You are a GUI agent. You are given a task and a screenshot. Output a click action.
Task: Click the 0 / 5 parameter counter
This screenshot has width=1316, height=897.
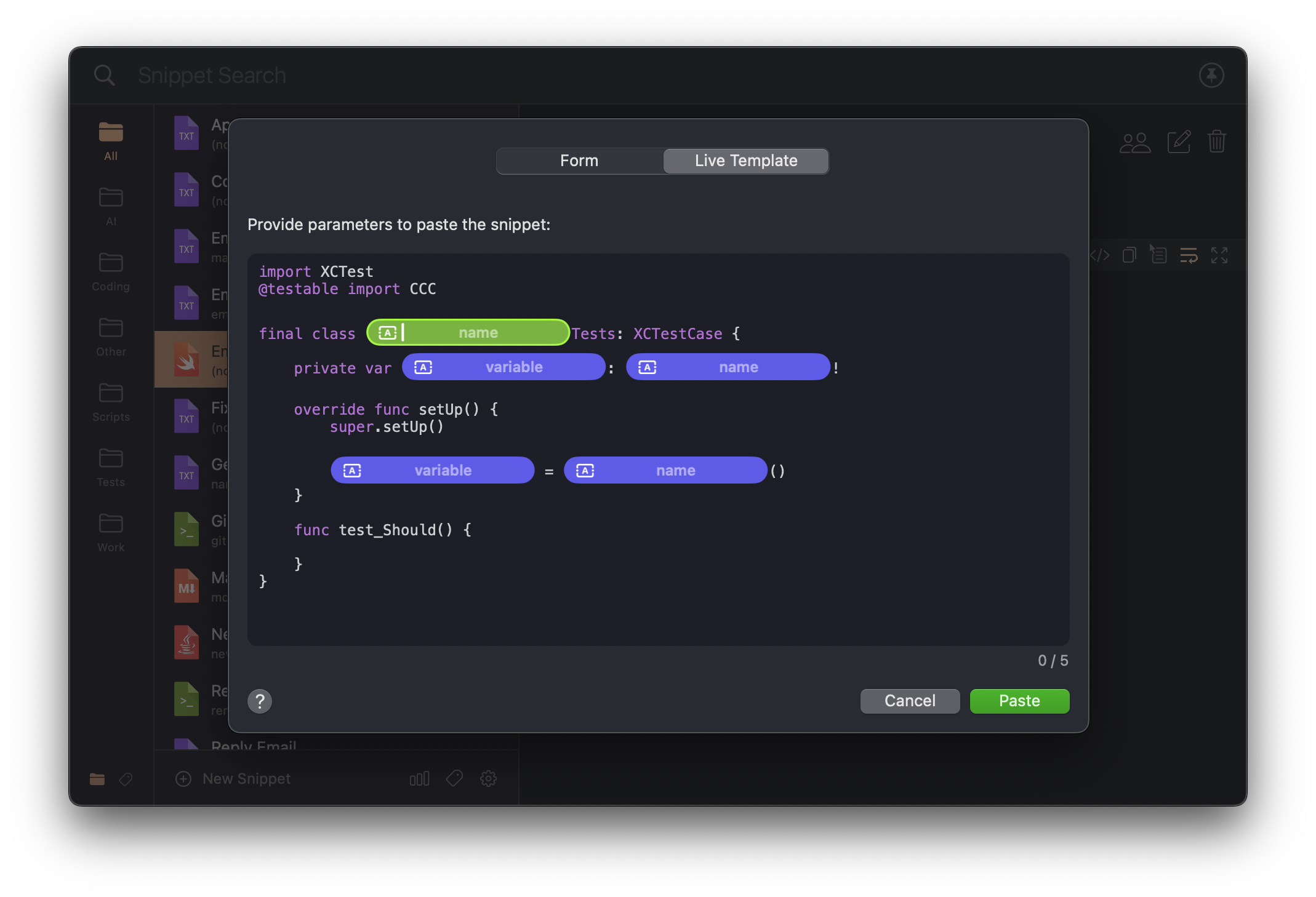(x=1053, y=661)
